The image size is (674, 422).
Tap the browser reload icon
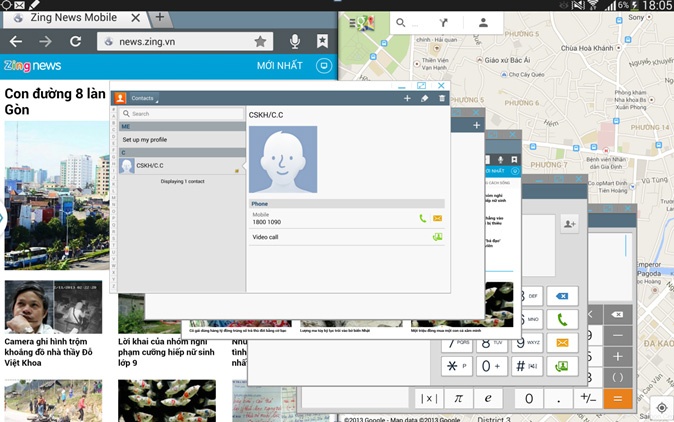[x=75, y=41]
